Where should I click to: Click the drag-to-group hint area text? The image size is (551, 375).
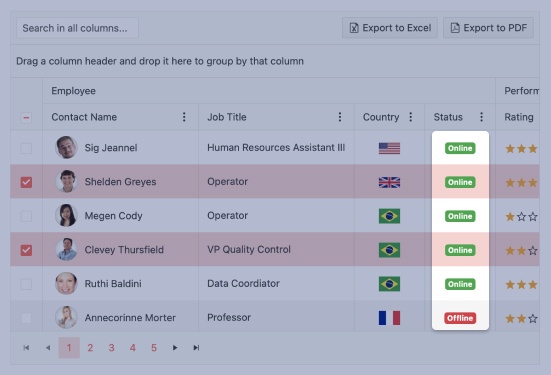pyautogui.click(x=160, y=61)
